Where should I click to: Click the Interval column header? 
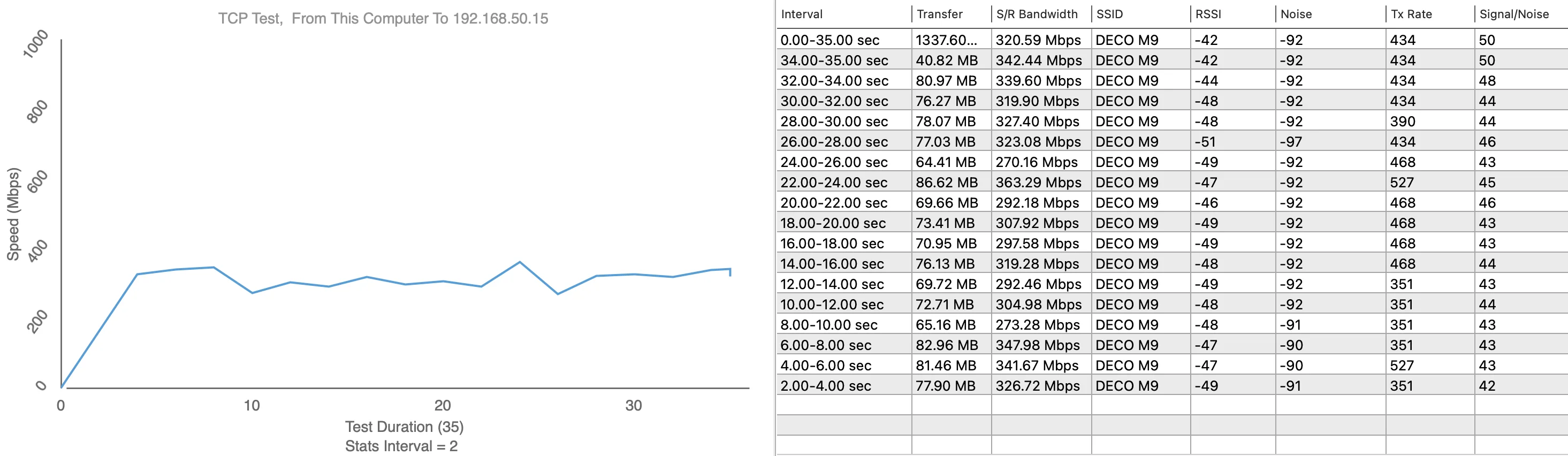[801, 14]
